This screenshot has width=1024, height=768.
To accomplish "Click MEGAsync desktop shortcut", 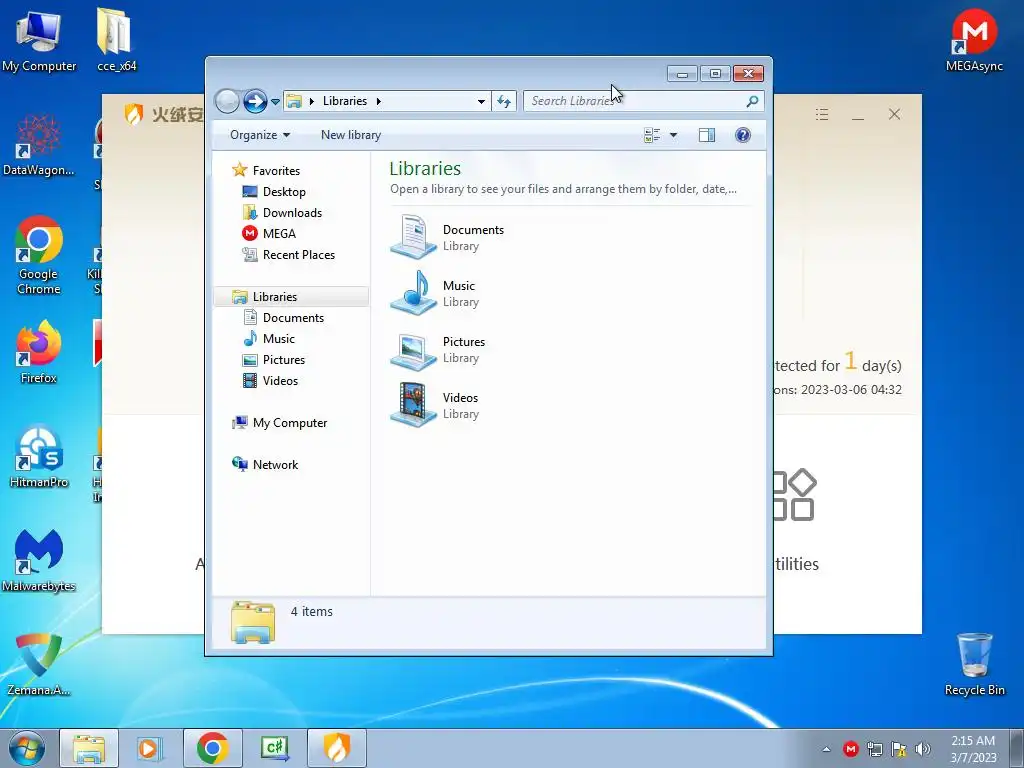I will click(x=974, y=40).
